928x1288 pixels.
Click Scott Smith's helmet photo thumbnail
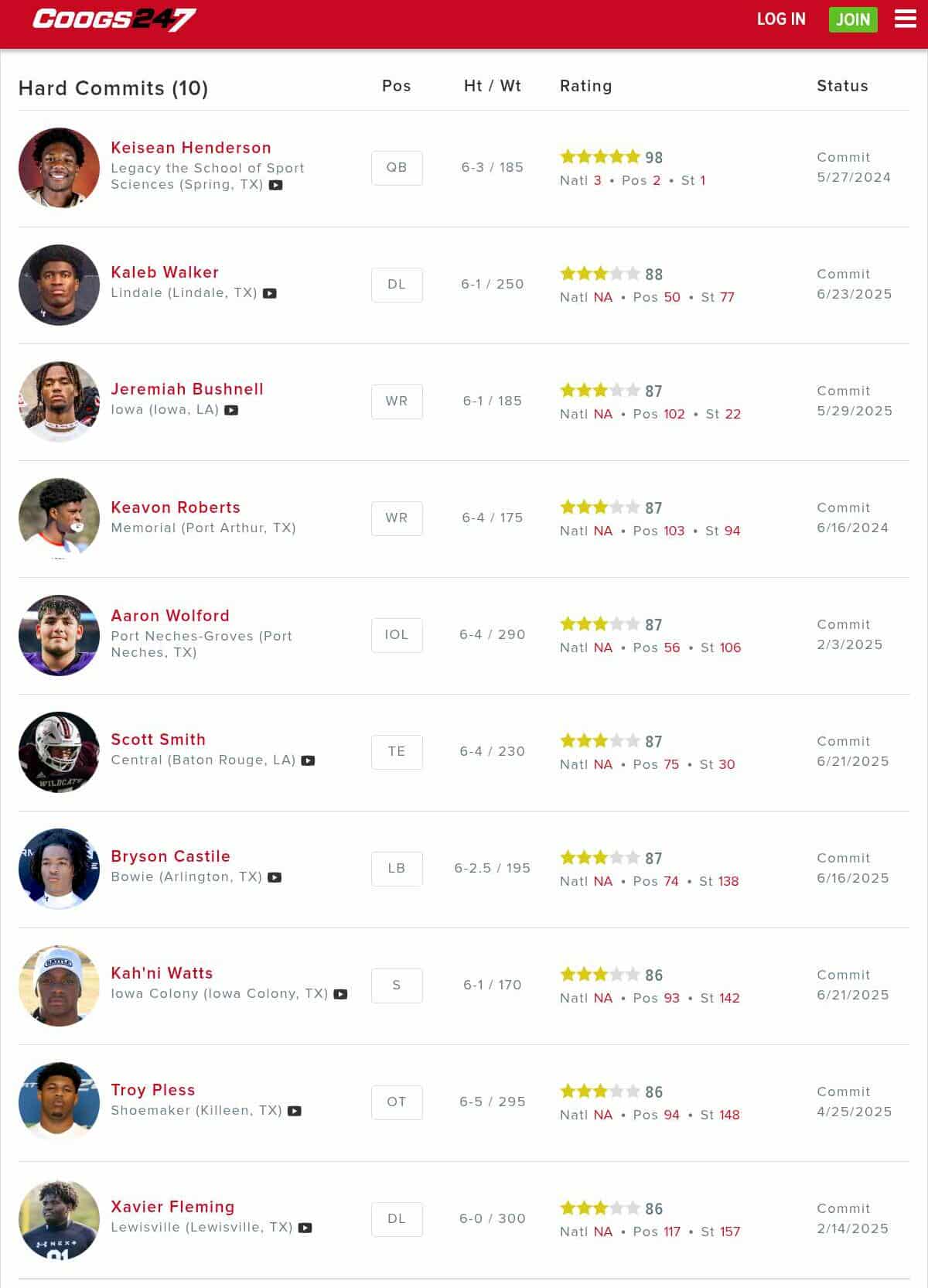59,752
